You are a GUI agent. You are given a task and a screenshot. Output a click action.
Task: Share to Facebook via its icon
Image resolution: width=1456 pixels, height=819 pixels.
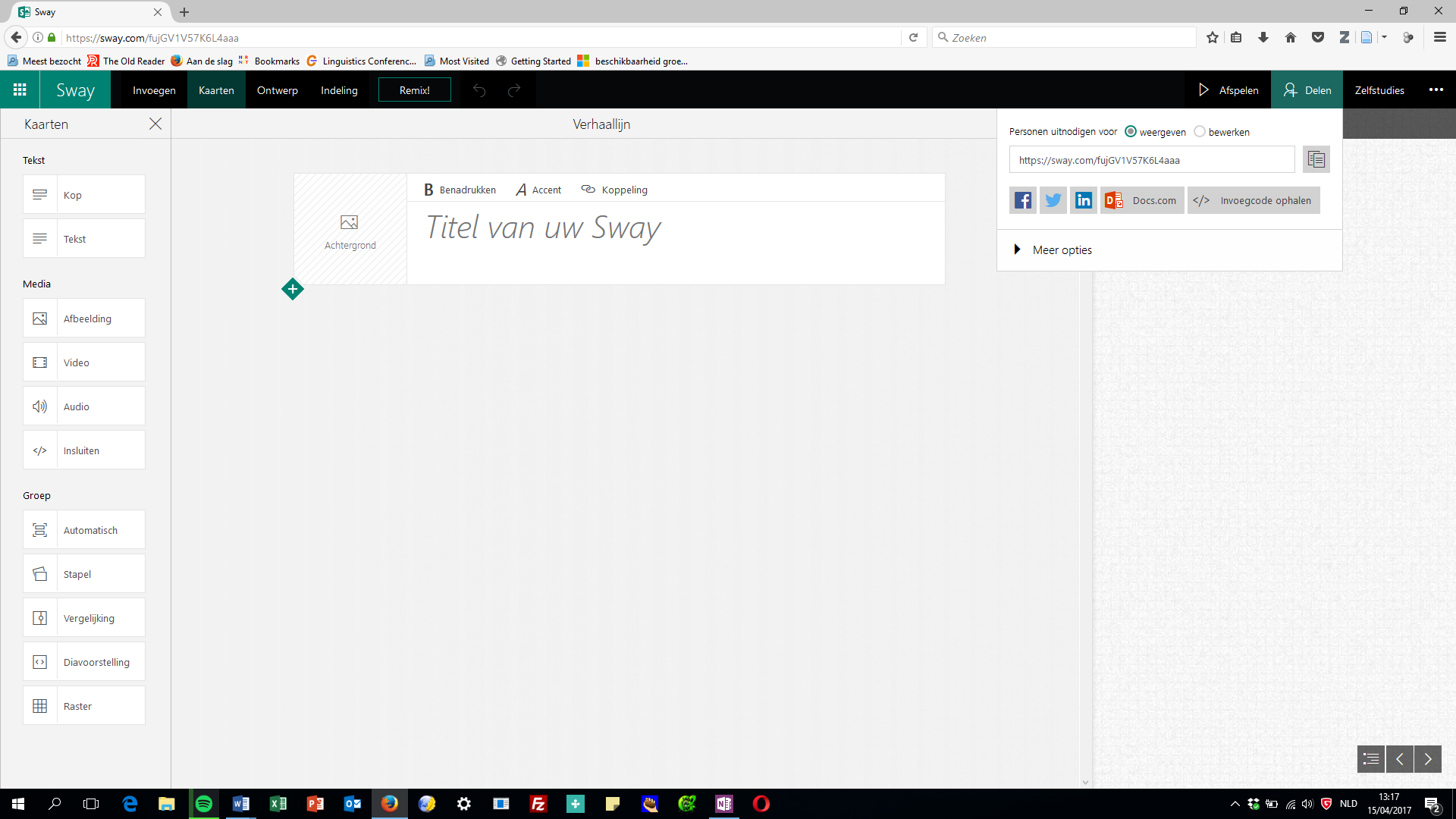coord(1022,200)
